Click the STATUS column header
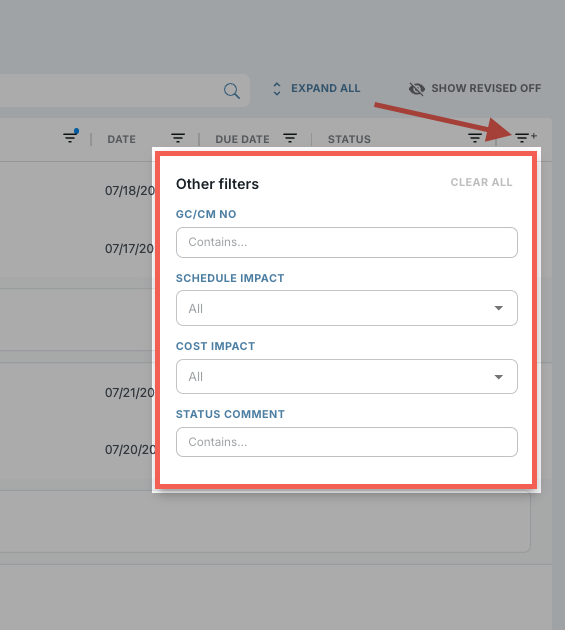The image size is (565, 630). [349, 139]
